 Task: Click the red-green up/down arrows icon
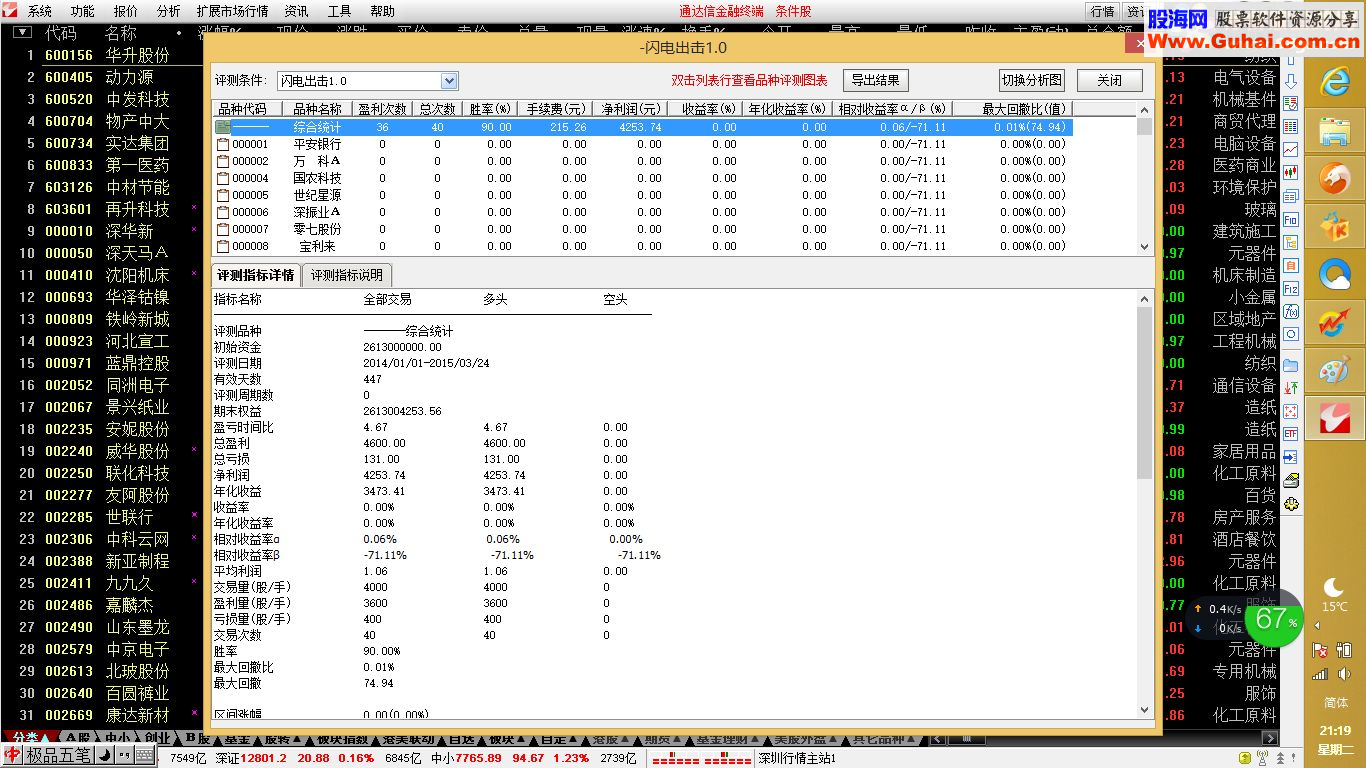(x=1291, y=388)
